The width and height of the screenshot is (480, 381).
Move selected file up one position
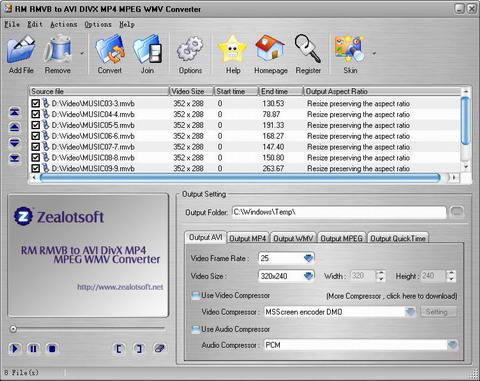15,127
